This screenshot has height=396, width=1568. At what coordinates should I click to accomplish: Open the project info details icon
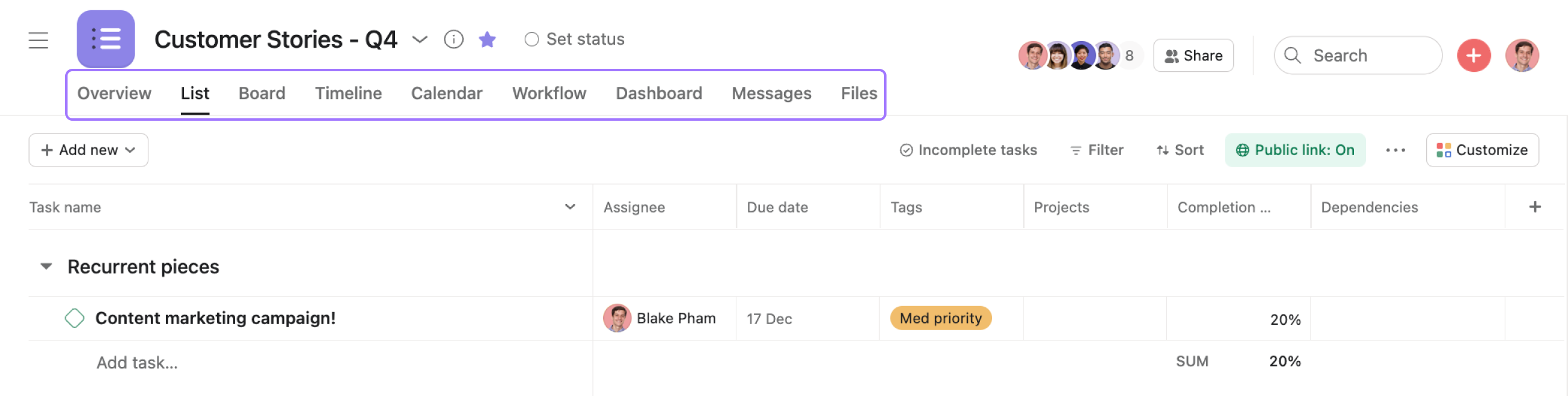click(x=454, y=40)
